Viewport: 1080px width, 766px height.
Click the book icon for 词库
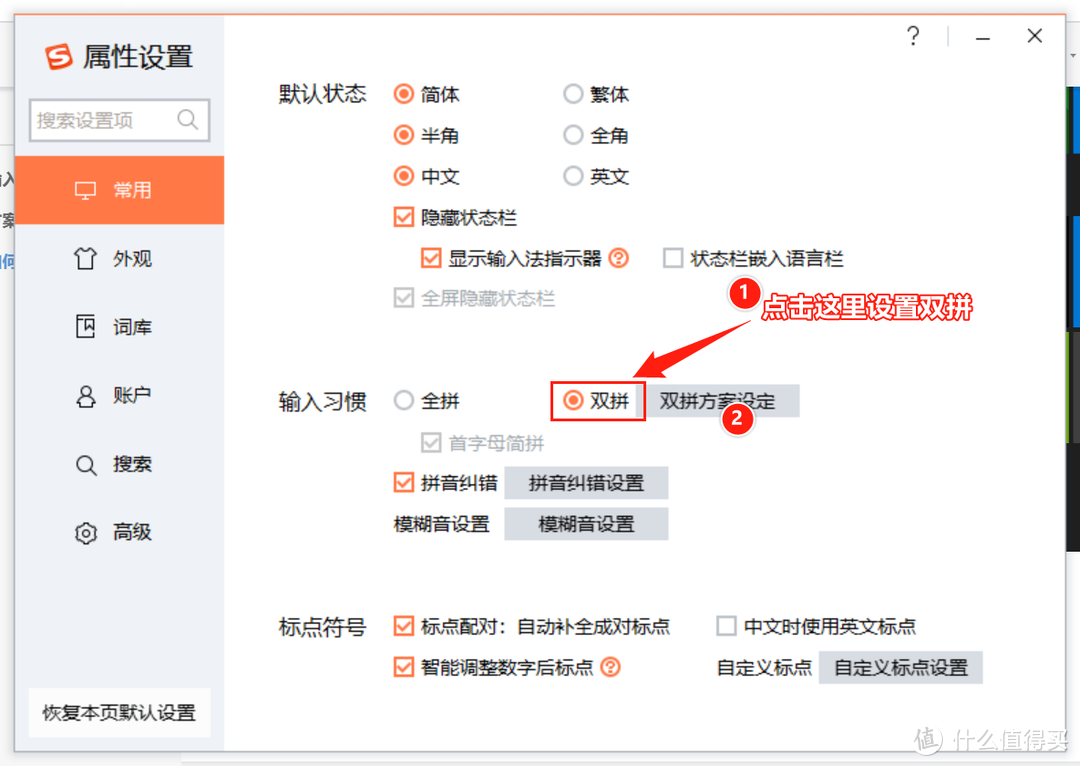85,327
